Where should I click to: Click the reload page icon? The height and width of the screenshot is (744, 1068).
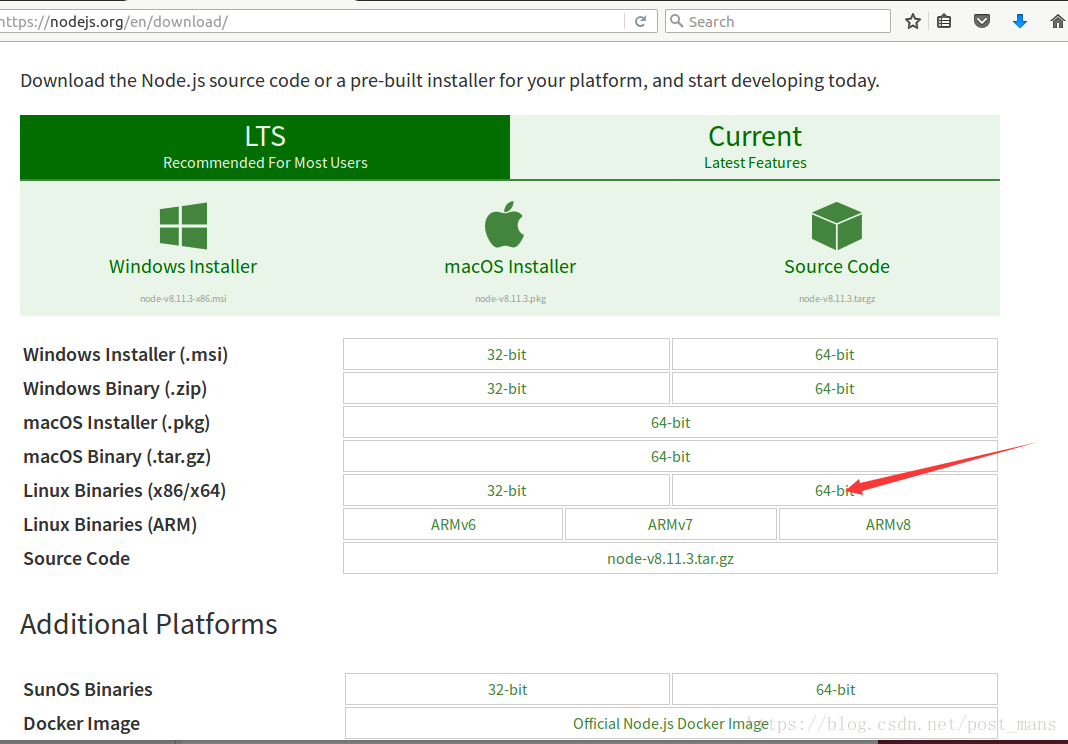click(640, 21)
